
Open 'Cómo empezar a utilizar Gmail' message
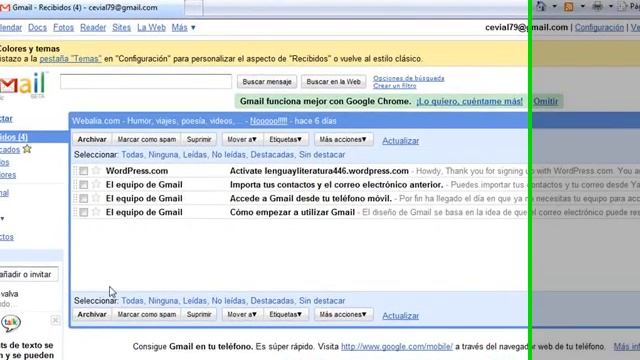[x=292, y=213]
